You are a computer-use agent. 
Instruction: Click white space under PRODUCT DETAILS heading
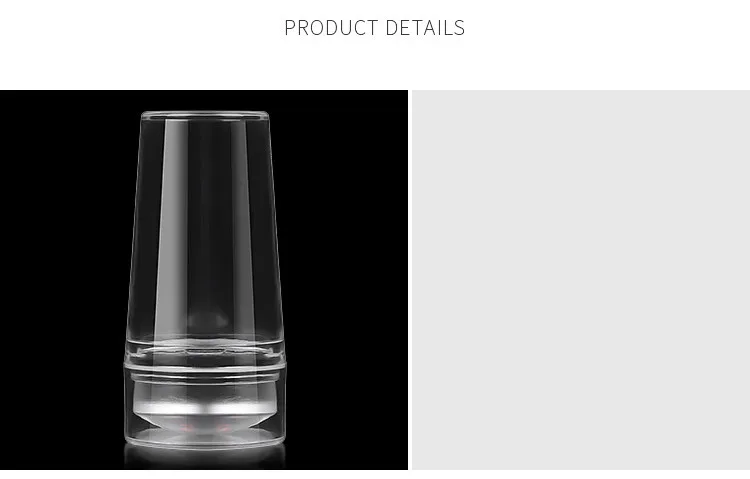click(x=375, y=64)
